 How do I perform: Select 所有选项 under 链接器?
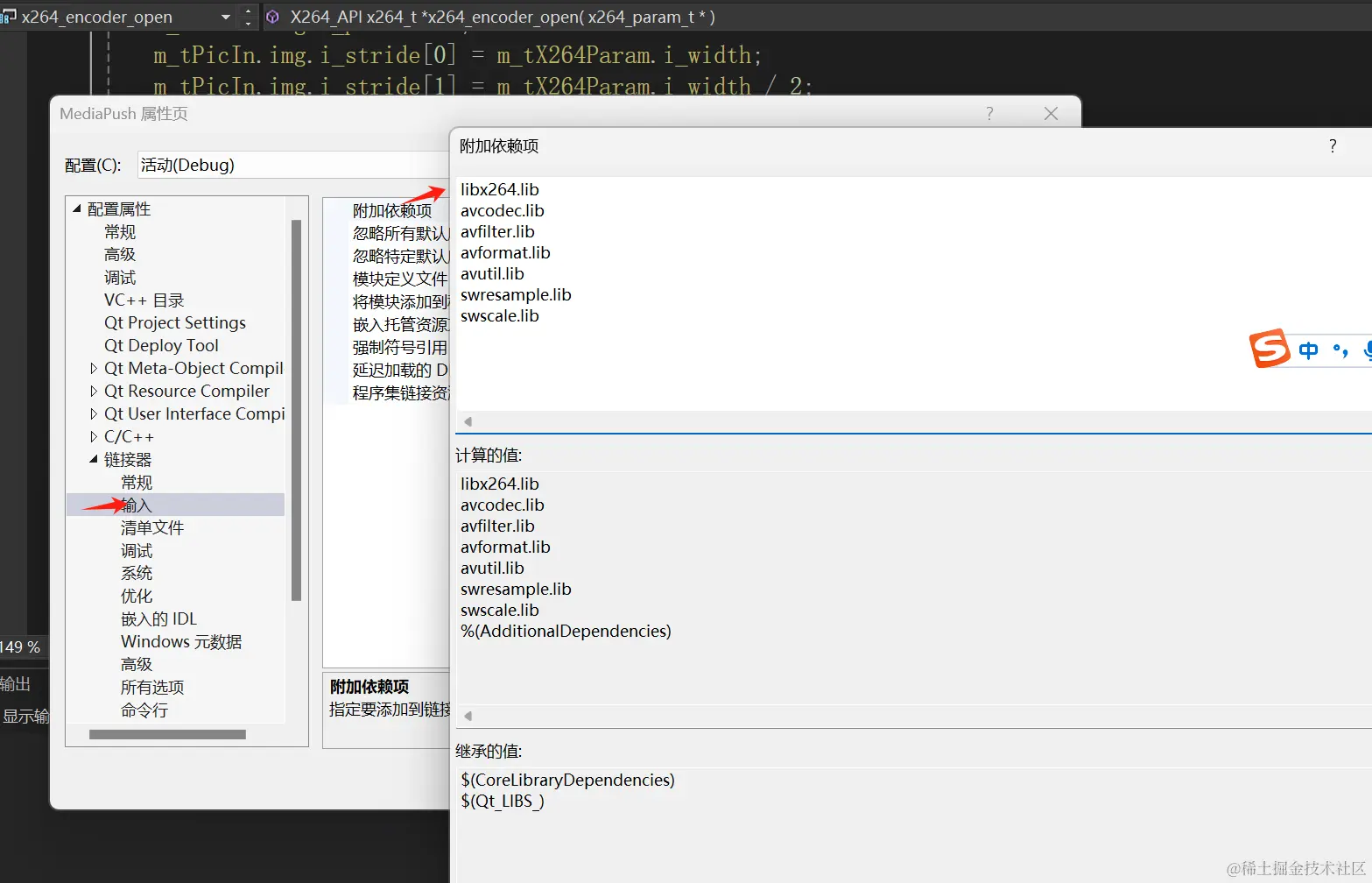152,688
